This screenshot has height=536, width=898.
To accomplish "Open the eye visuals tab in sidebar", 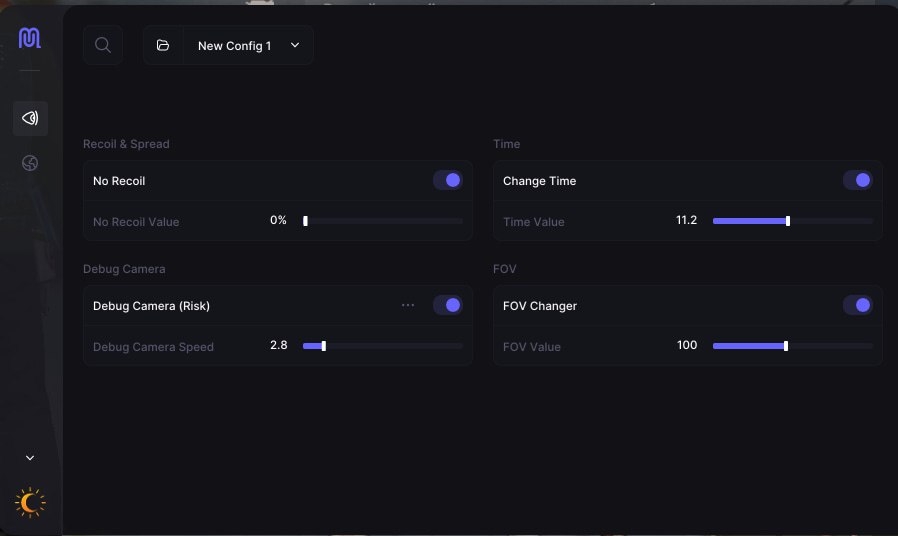I will coord(30,118).
